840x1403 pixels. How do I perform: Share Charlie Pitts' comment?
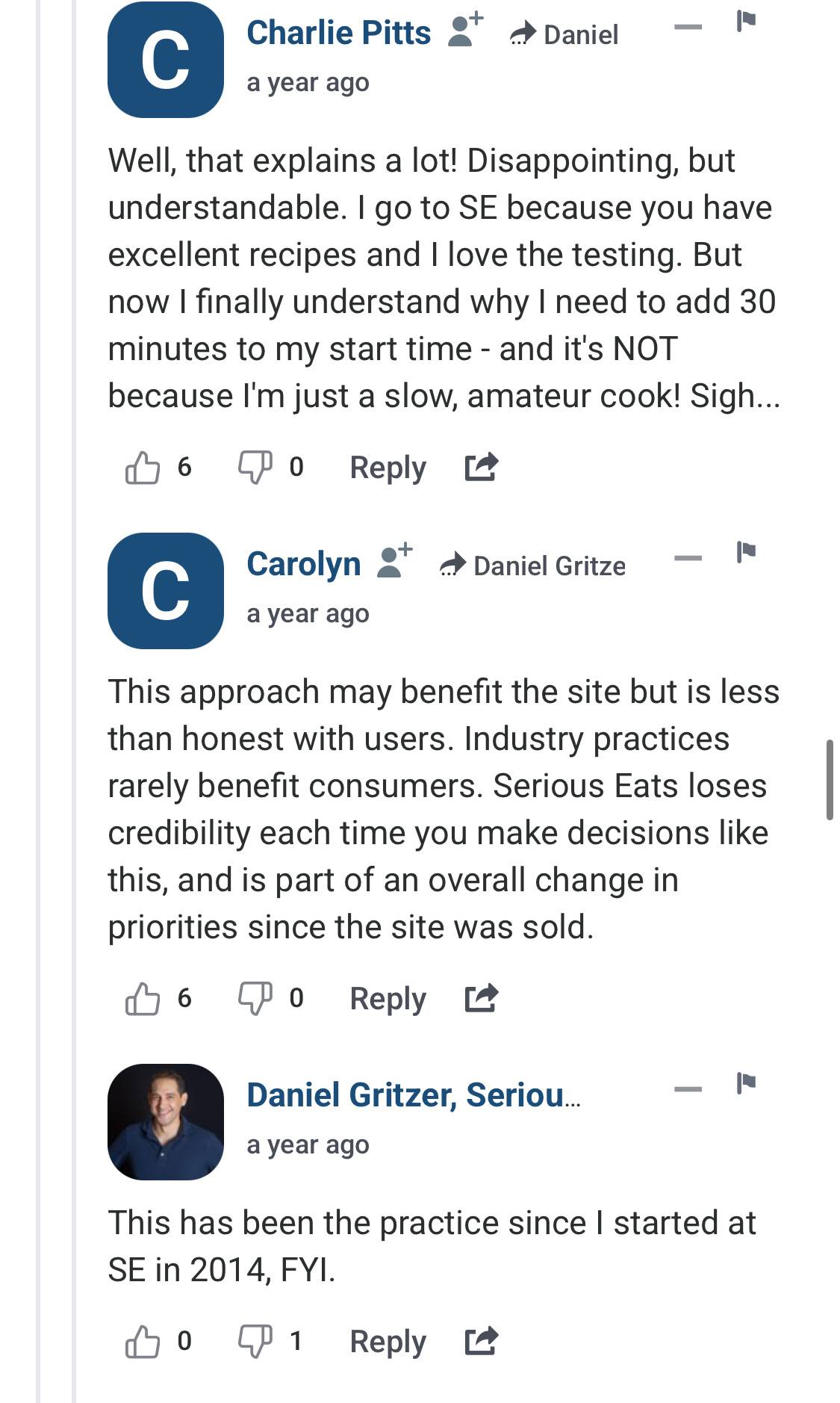[481, 468]
